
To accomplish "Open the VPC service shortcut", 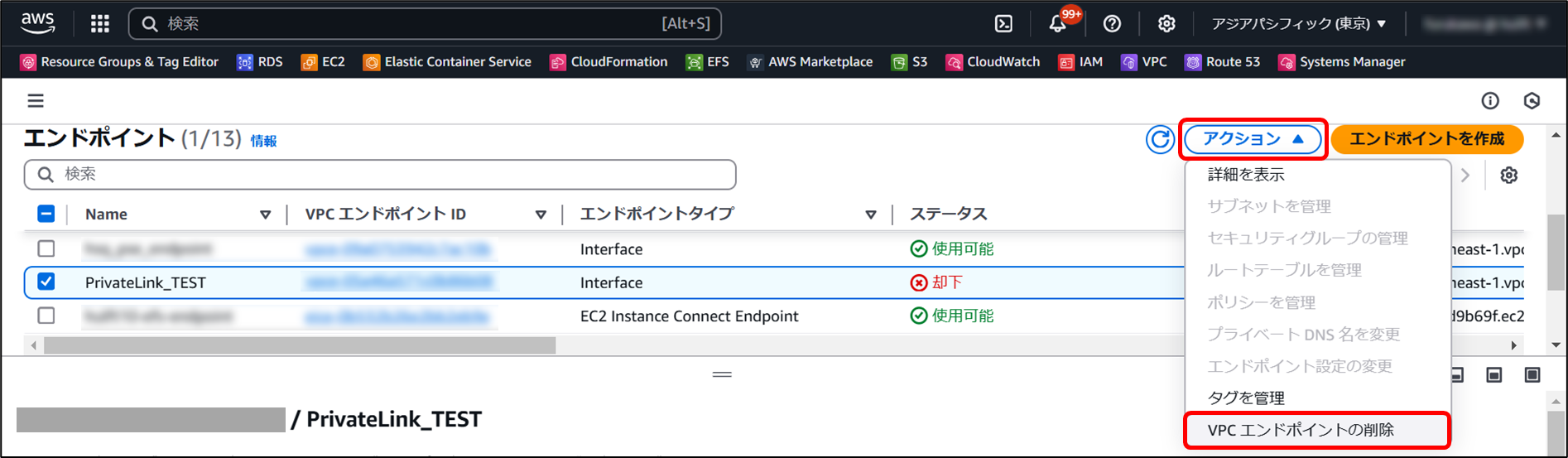I will [1144, 62].
